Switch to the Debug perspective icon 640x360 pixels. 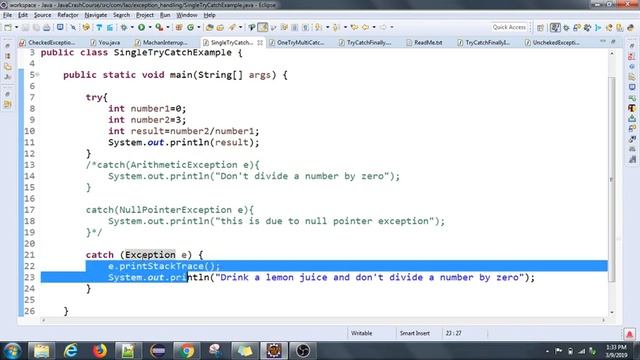click(566, 28)
